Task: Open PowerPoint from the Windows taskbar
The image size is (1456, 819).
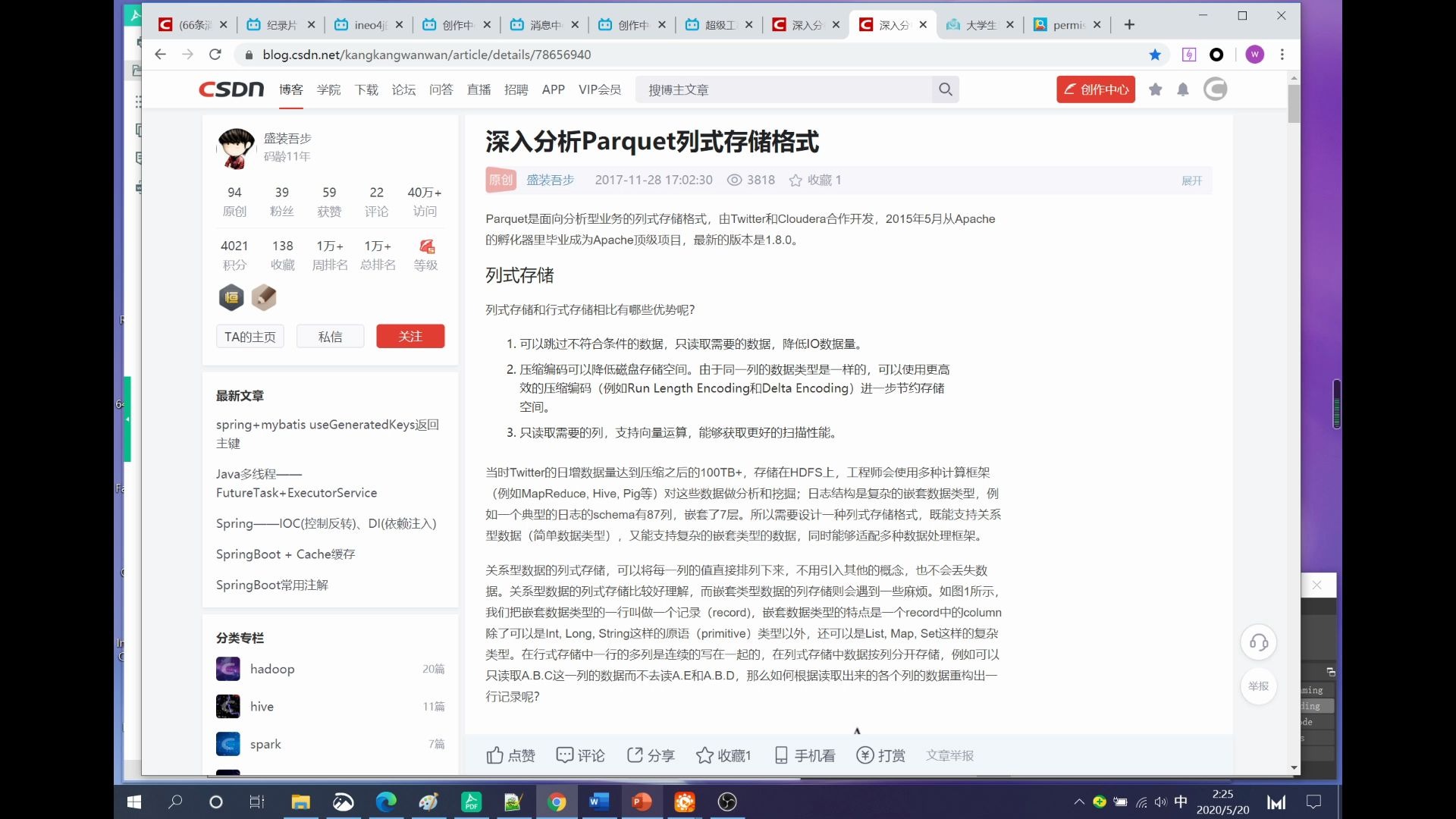Action: click(642, 802)
